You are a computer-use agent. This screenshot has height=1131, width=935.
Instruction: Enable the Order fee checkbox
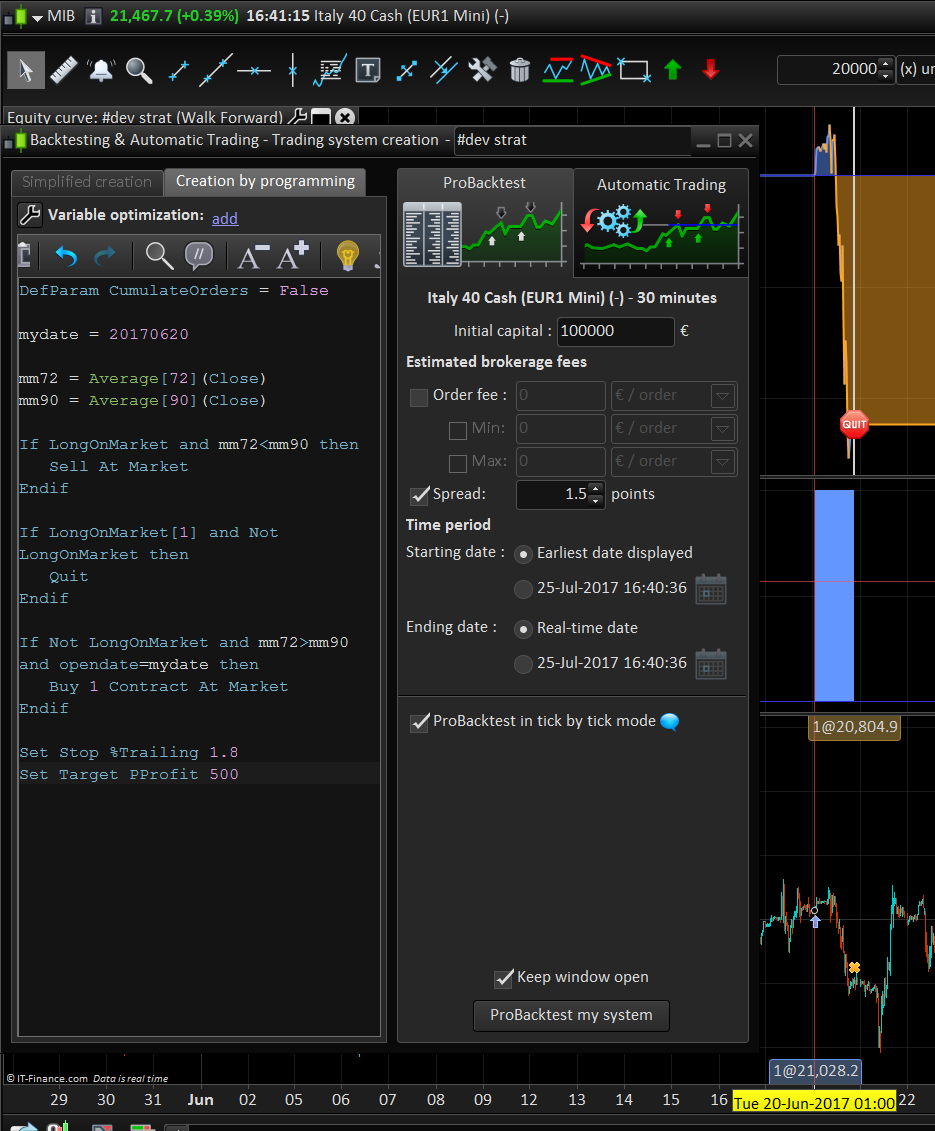(419, 396)
